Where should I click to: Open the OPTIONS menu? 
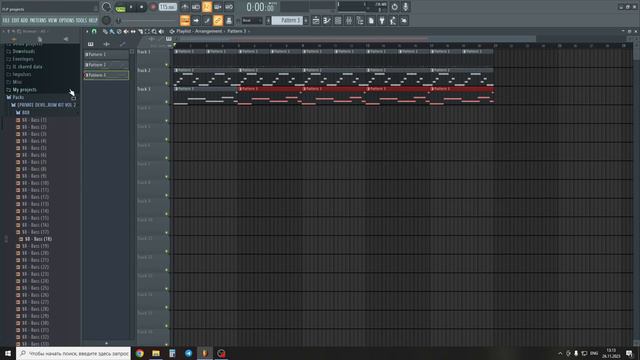tap(67, 20)
